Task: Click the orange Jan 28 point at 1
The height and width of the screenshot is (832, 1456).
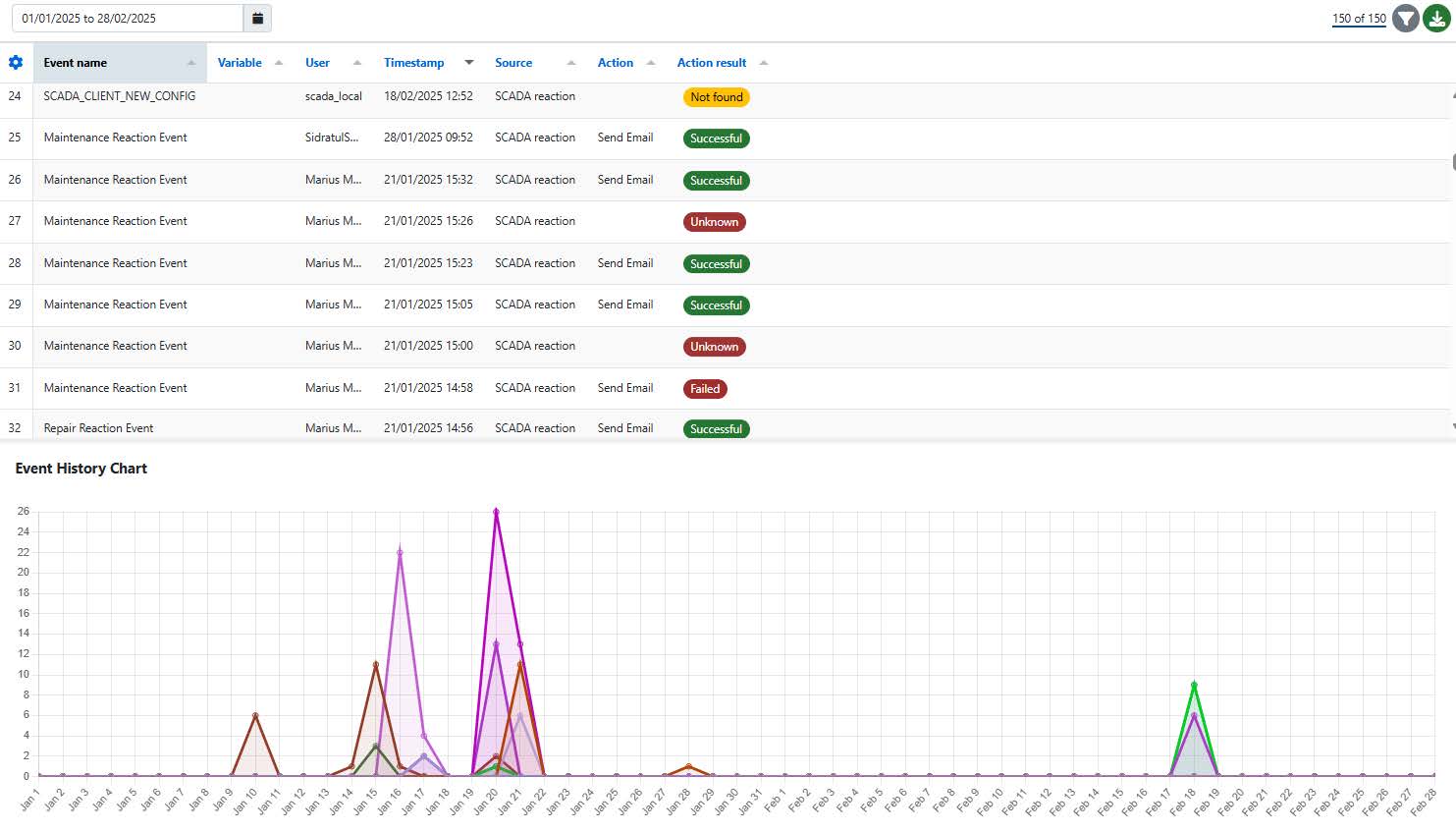Action: coord(689,766)
